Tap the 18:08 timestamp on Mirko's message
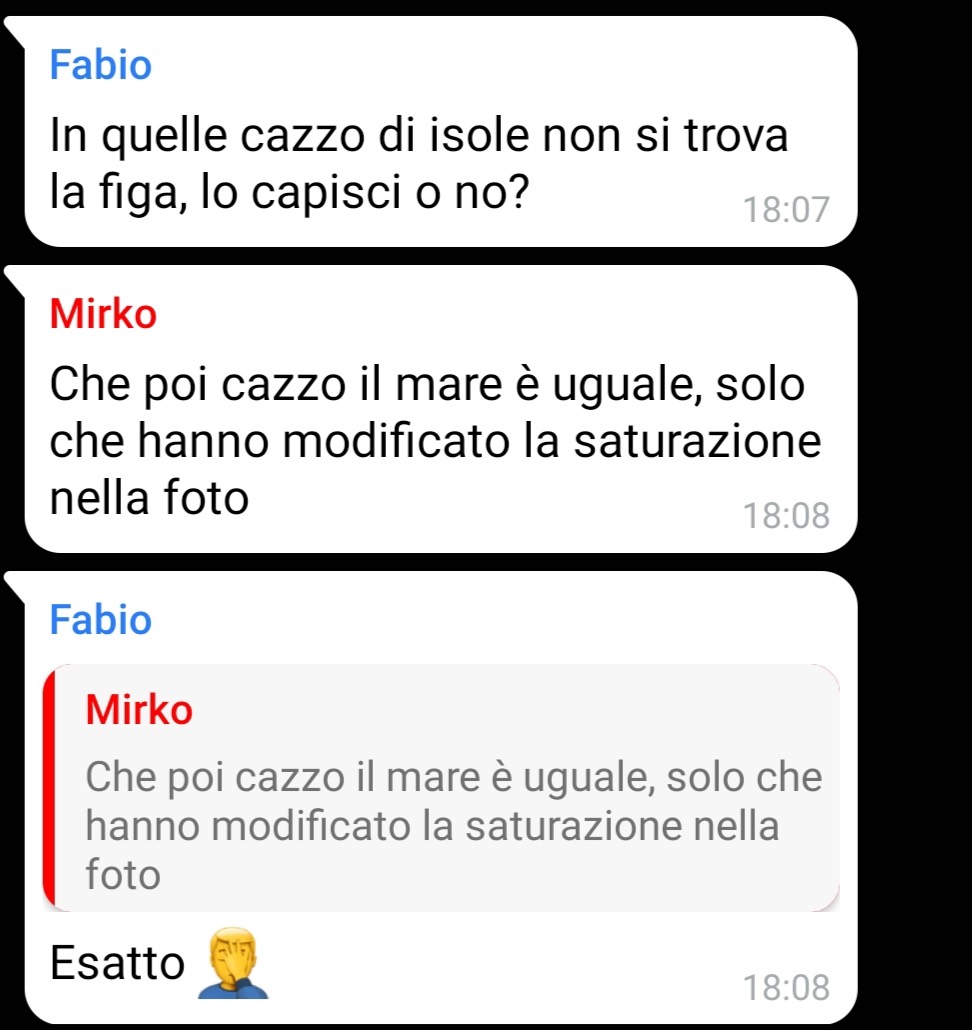This screenshot has width=972, height=1030. [x=786, y=515]
